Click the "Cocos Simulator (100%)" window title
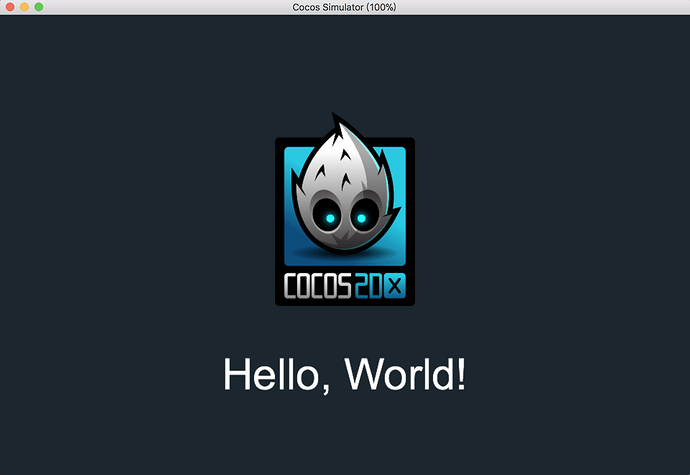Screen dimensions: 690x475 pos(345,7)
